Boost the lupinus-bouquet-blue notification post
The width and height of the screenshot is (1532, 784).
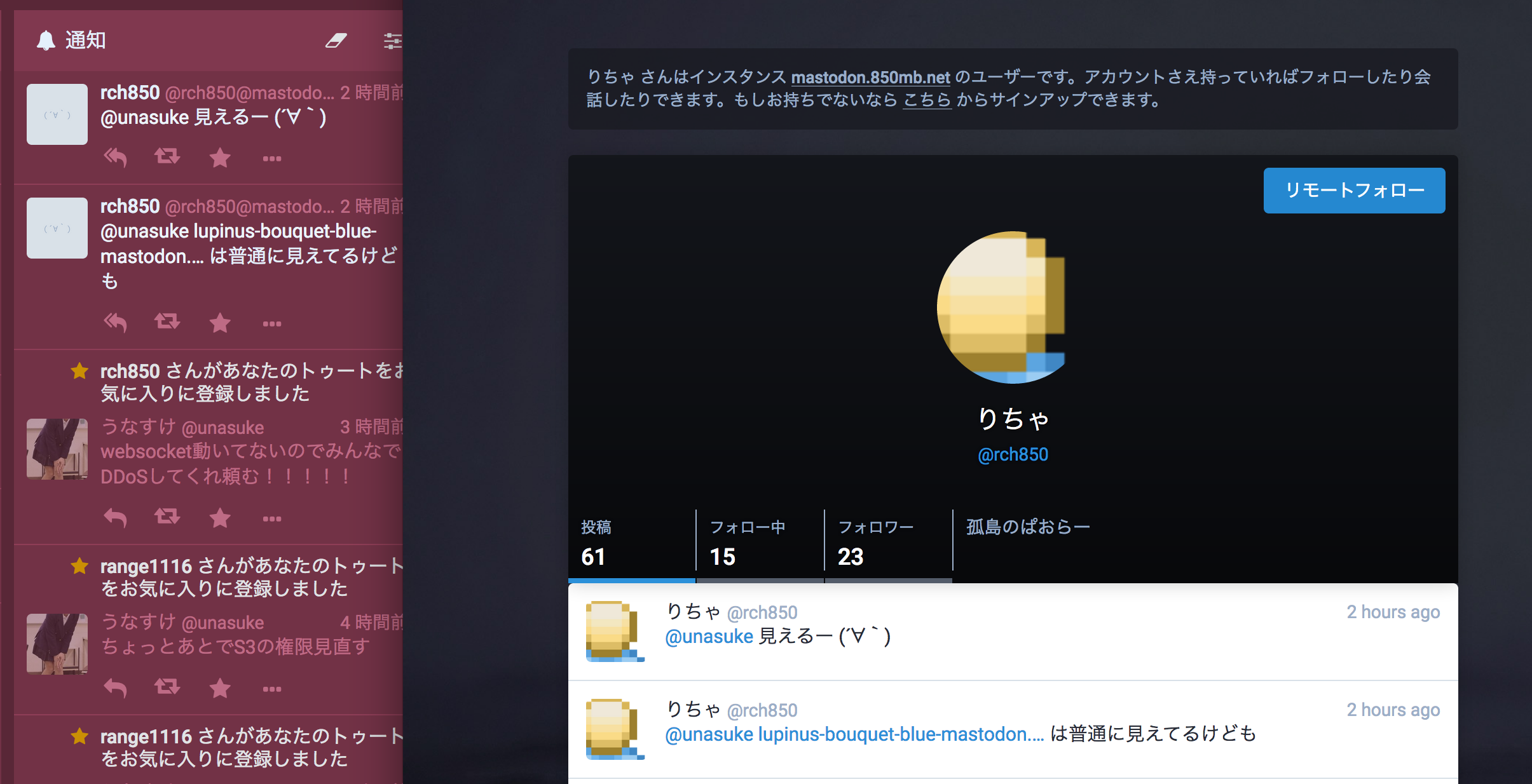(x=167, y=321)
